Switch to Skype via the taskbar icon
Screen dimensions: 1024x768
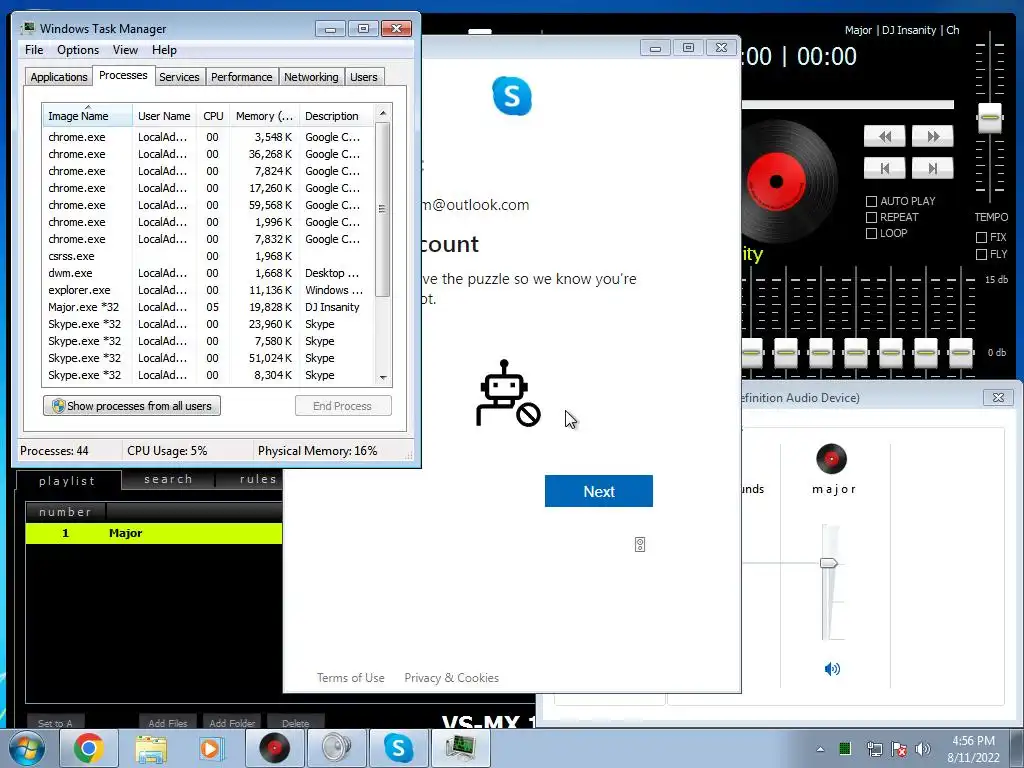coord(398,748)
